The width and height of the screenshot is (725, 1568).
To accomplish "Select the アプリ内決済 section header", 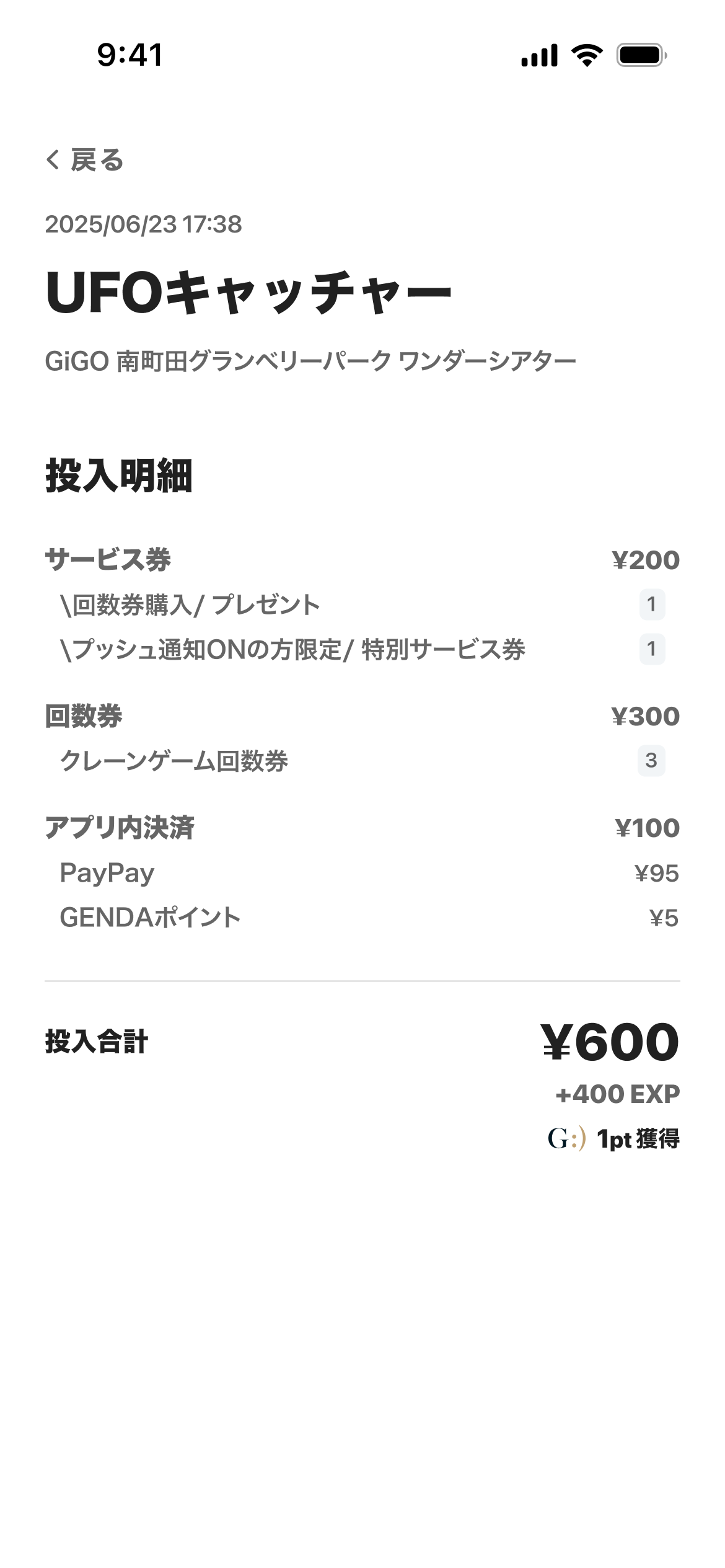I will pyautogui.click(x=120, y=828).
